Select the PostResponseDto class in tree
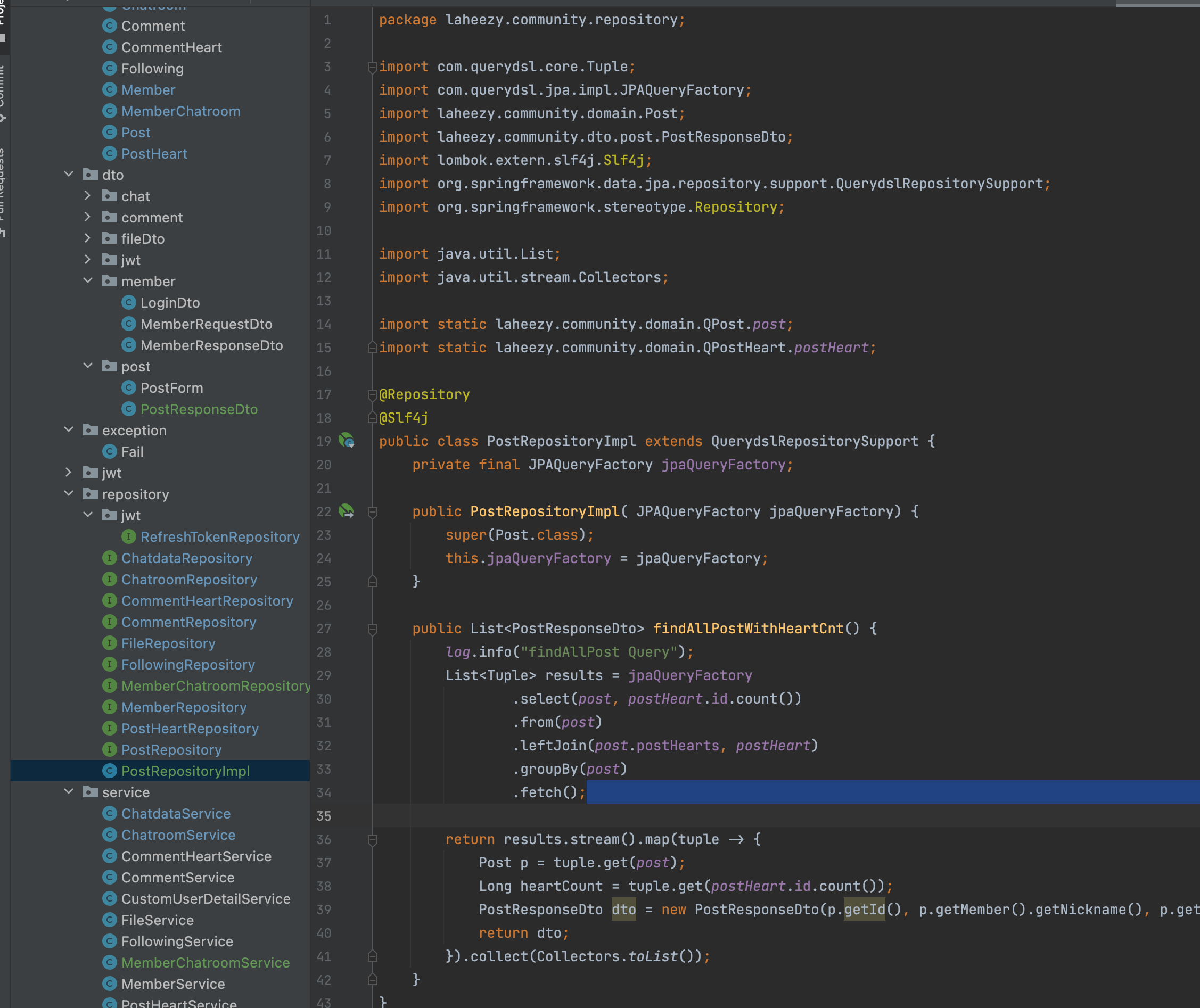 coord(199,409)
